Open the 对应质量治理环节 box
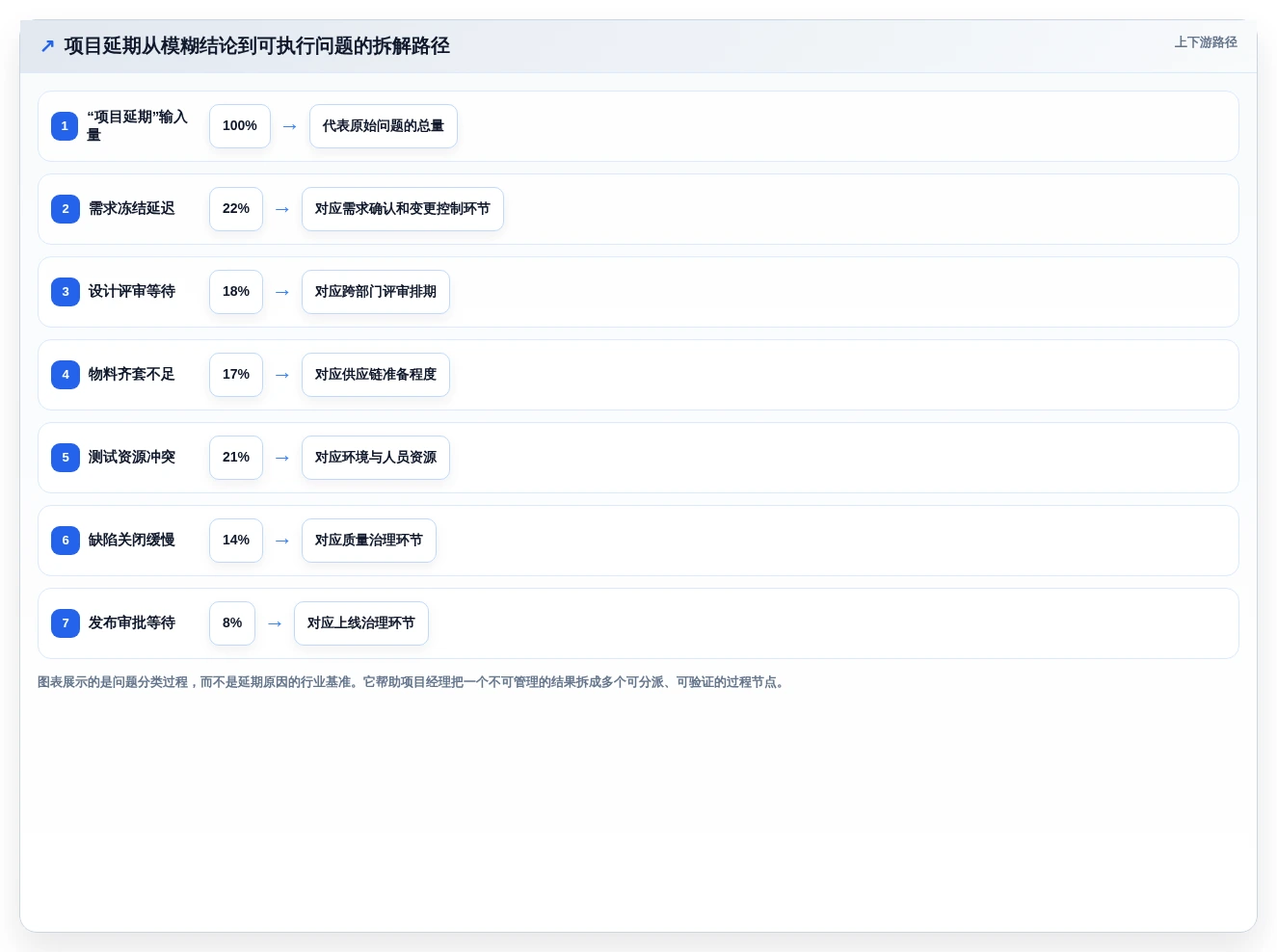 [x=369, y=541]
